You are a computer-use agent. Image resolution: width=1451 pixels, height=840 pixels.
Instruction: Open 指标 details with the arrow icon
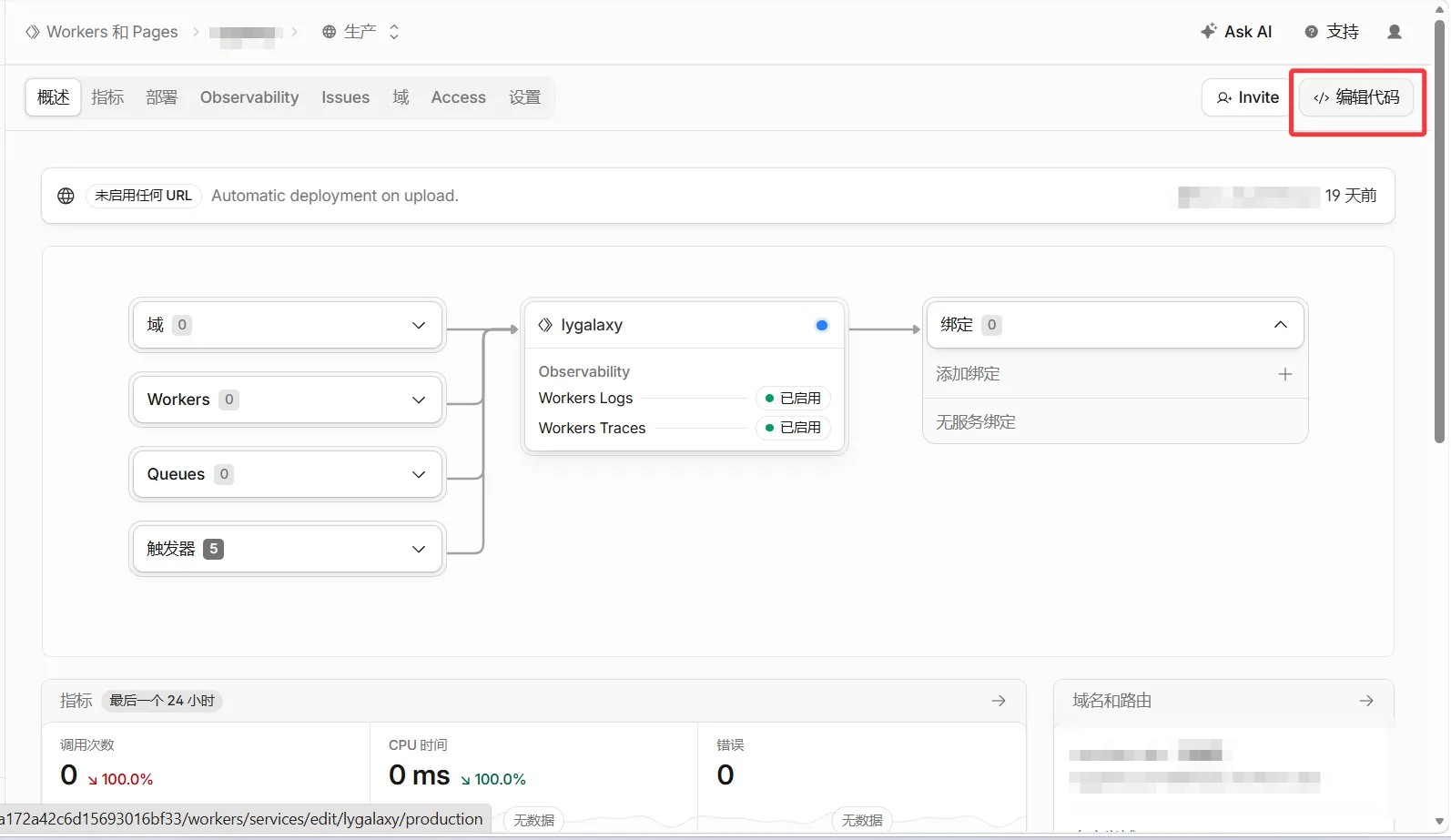pos(999,701)
